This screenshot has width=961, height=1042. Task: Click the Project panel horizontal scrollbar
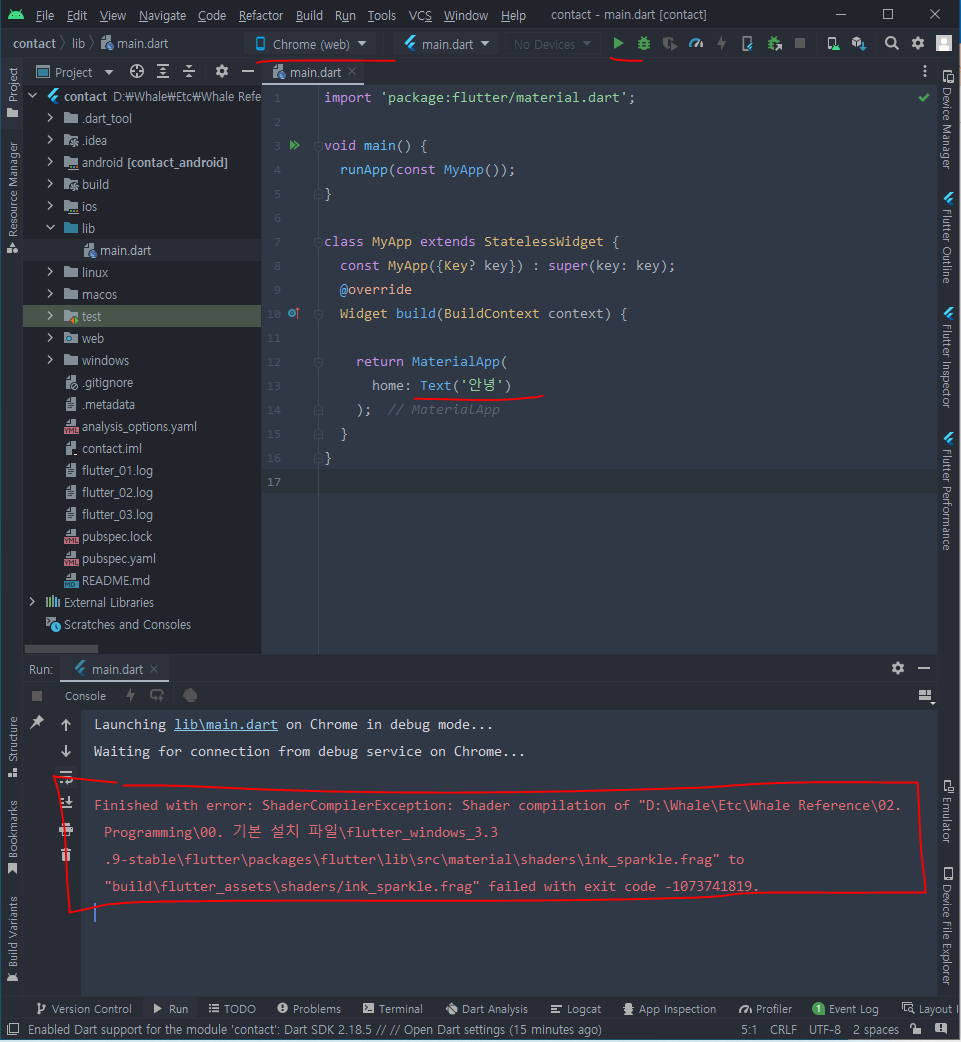tap(61, 649)
